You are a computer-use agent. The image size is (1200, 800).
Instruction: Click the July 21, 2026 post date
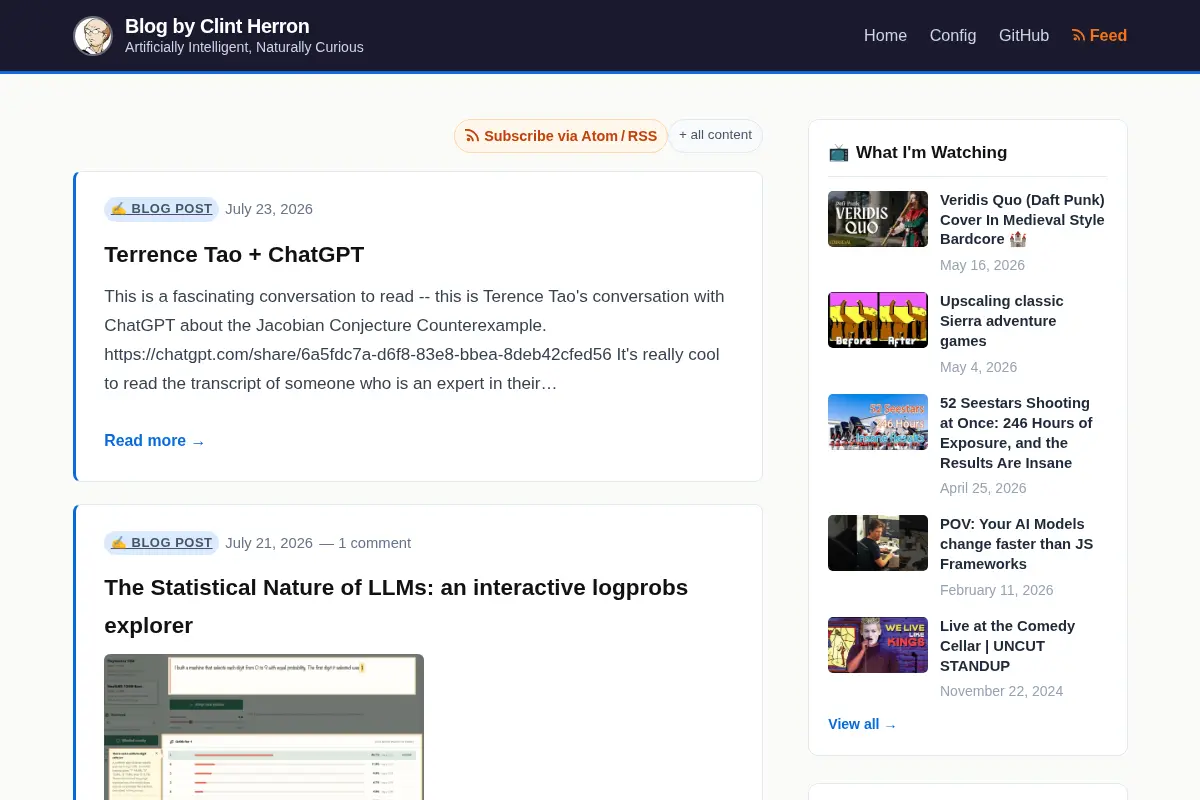pyautogui.click(x=269, y=543)
